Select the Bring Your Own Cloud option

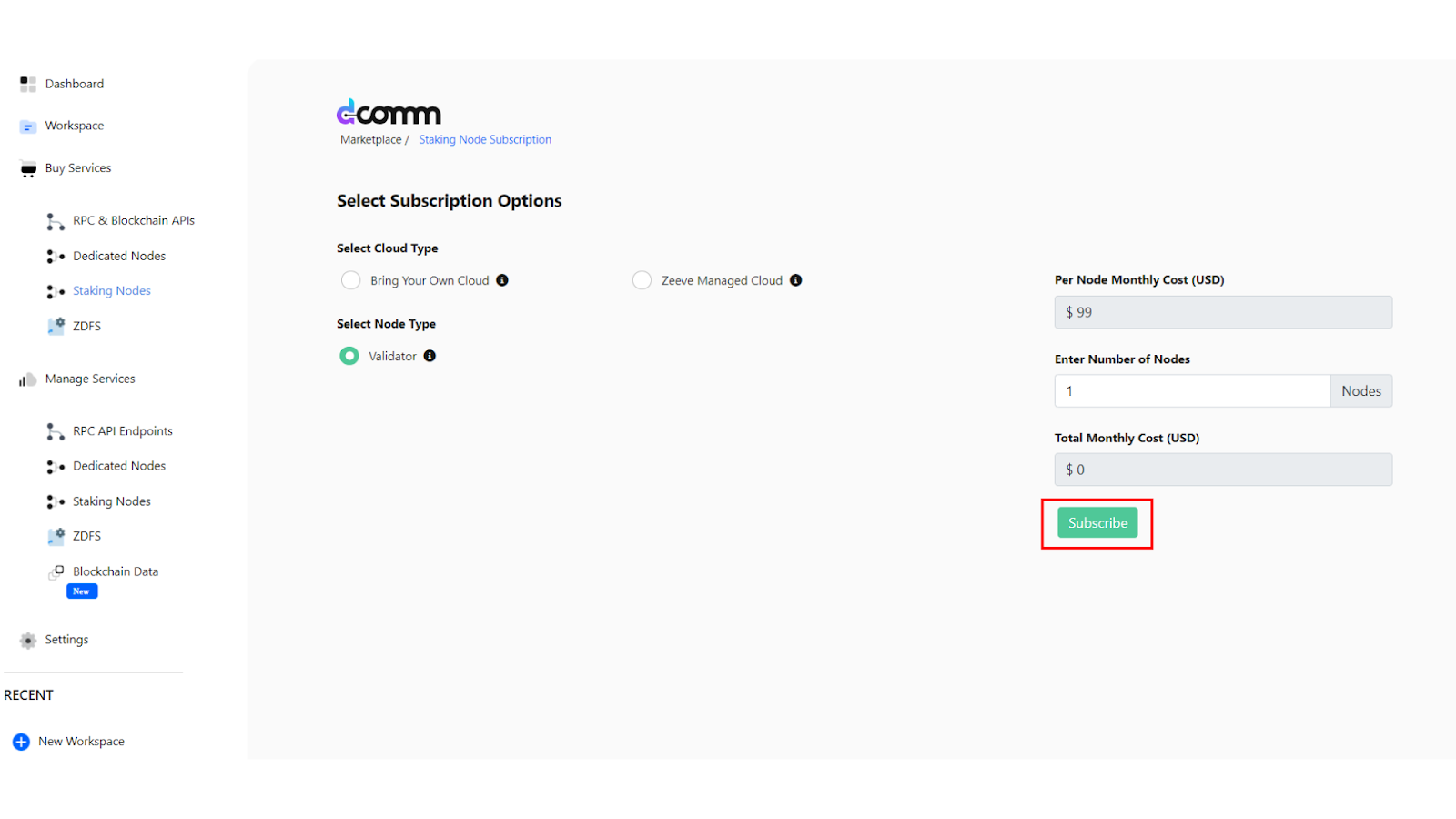350,280
